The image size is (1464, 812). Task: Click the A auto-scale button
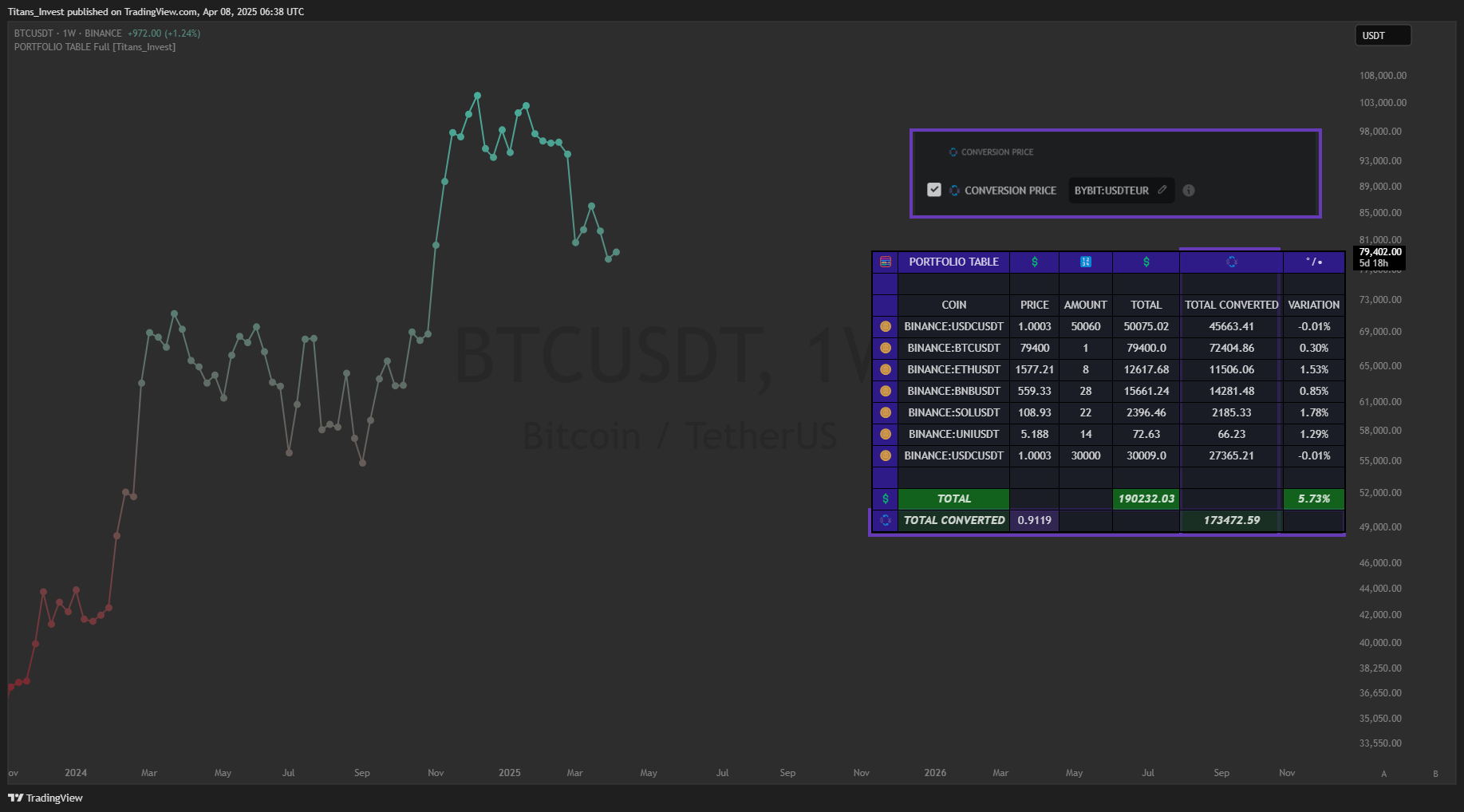pyautogui.click(x=1384, y=774)
